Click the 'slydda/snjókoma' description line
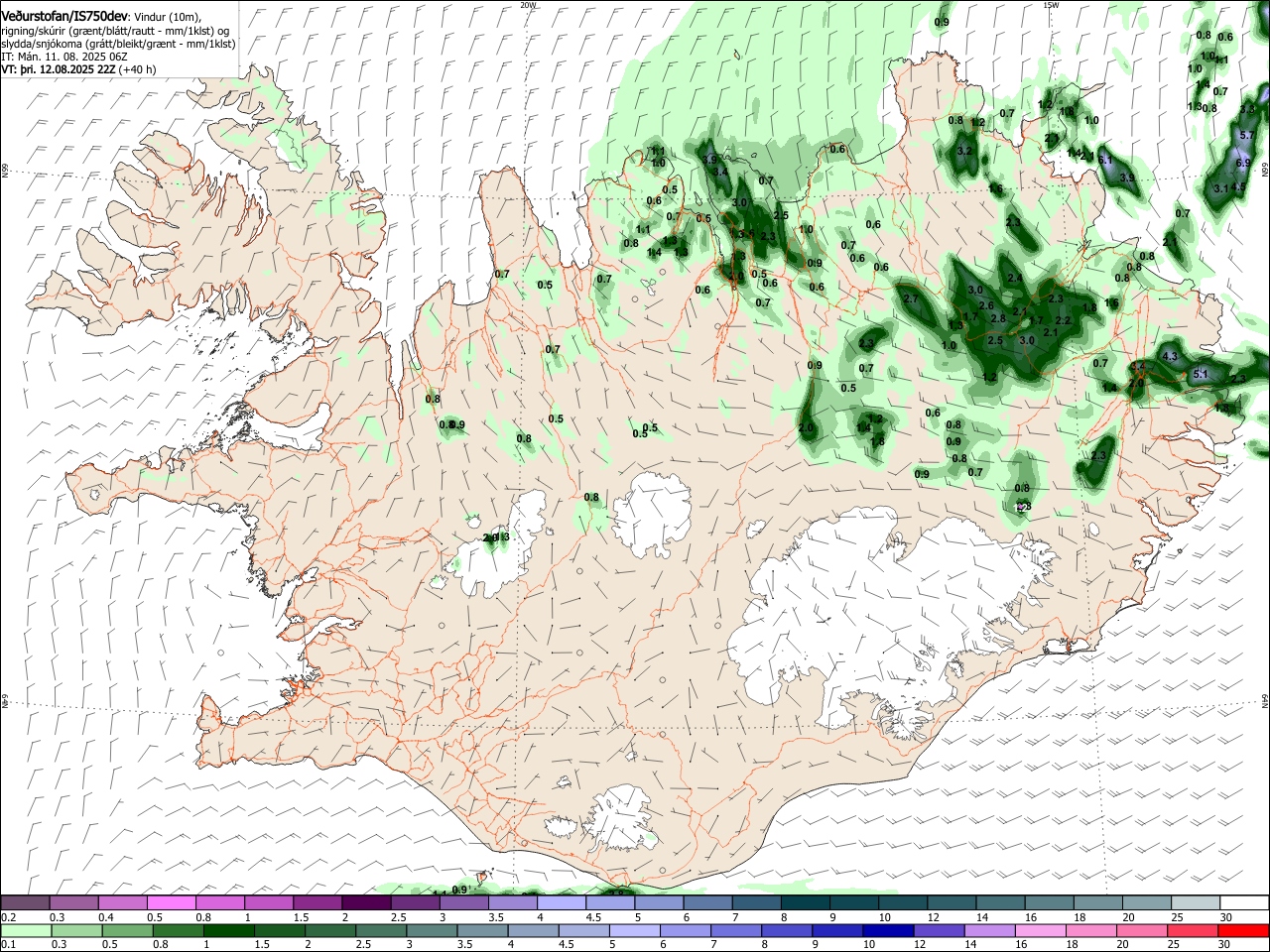This screenshot has width=1270, height=952. [x=118, y=44]
